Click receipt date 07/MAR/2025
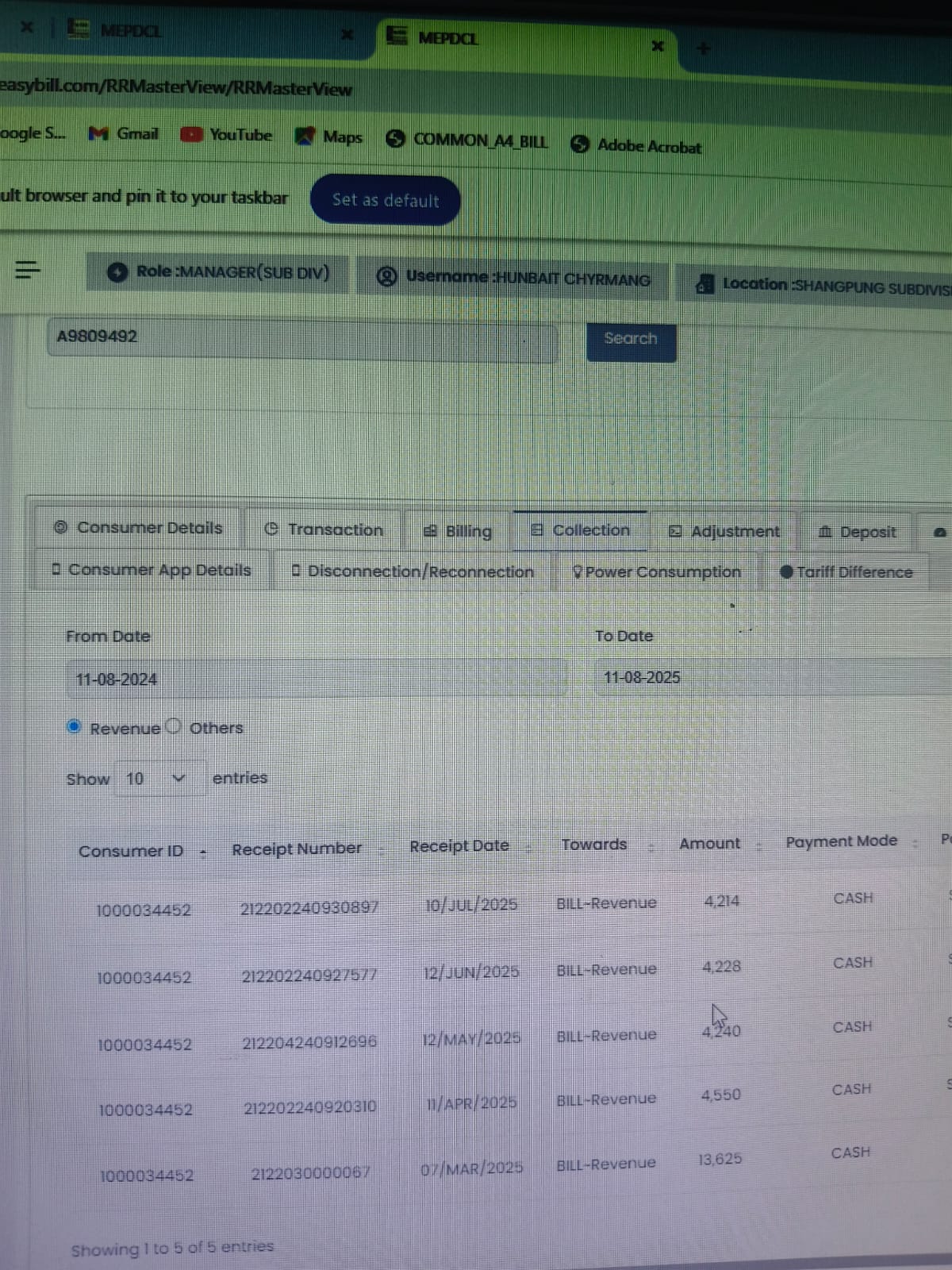Screen dimensions: 952x1270 pyautogui.click(x=472, y=1168)
